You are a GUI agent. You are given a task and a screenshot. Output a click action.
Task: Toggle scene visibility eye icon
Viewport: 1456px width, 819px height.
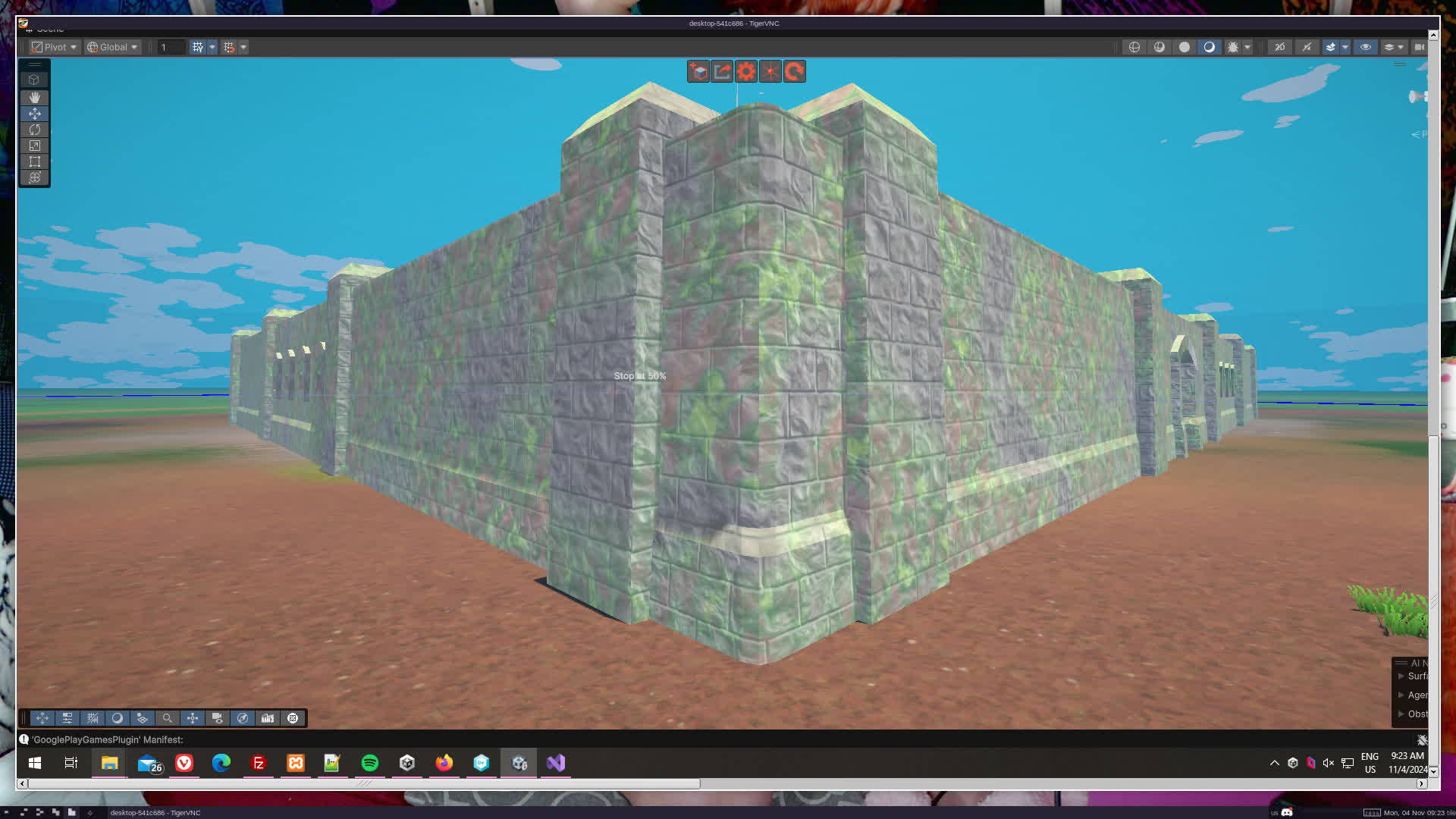click(x=1365, y=47)
